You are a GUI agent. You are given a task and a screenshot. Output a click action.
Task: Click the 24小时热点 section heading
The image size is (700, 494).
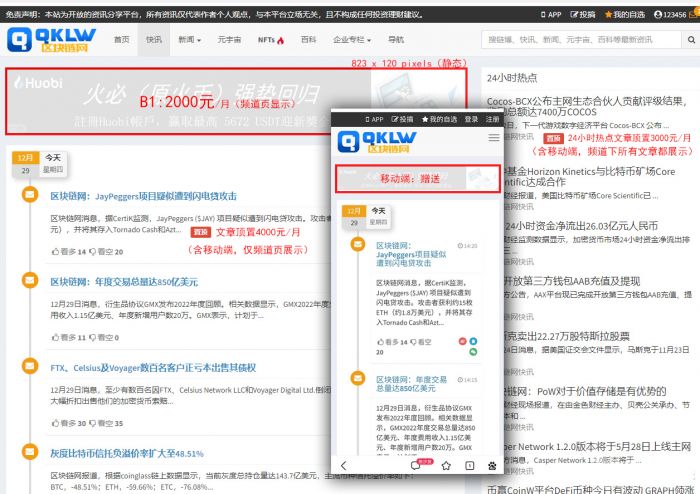(512, 78)
